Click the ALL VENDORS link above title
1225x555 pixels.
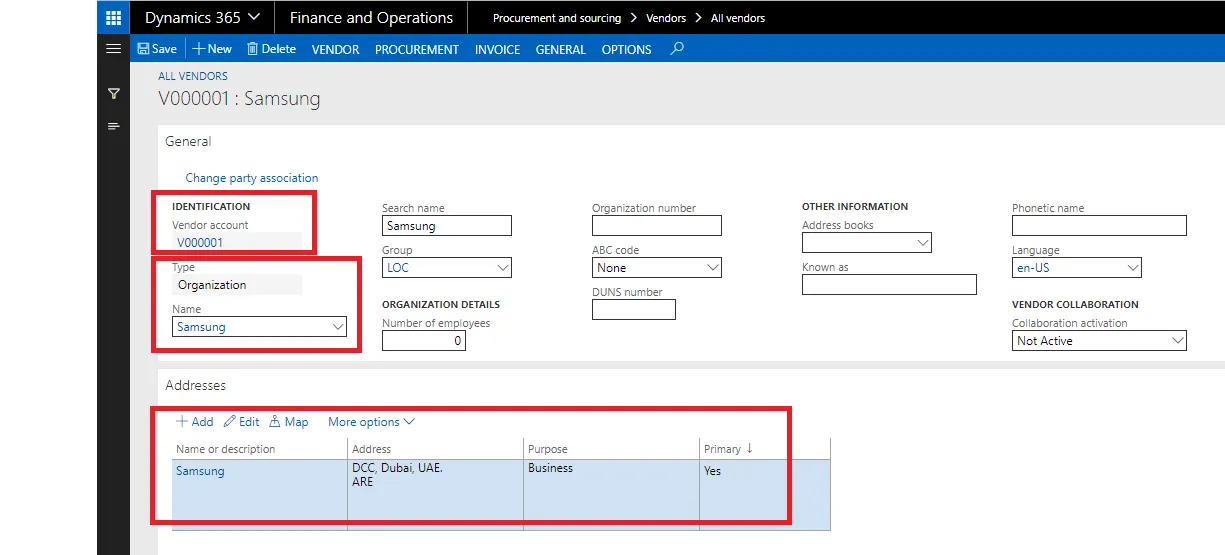(193, 76)
